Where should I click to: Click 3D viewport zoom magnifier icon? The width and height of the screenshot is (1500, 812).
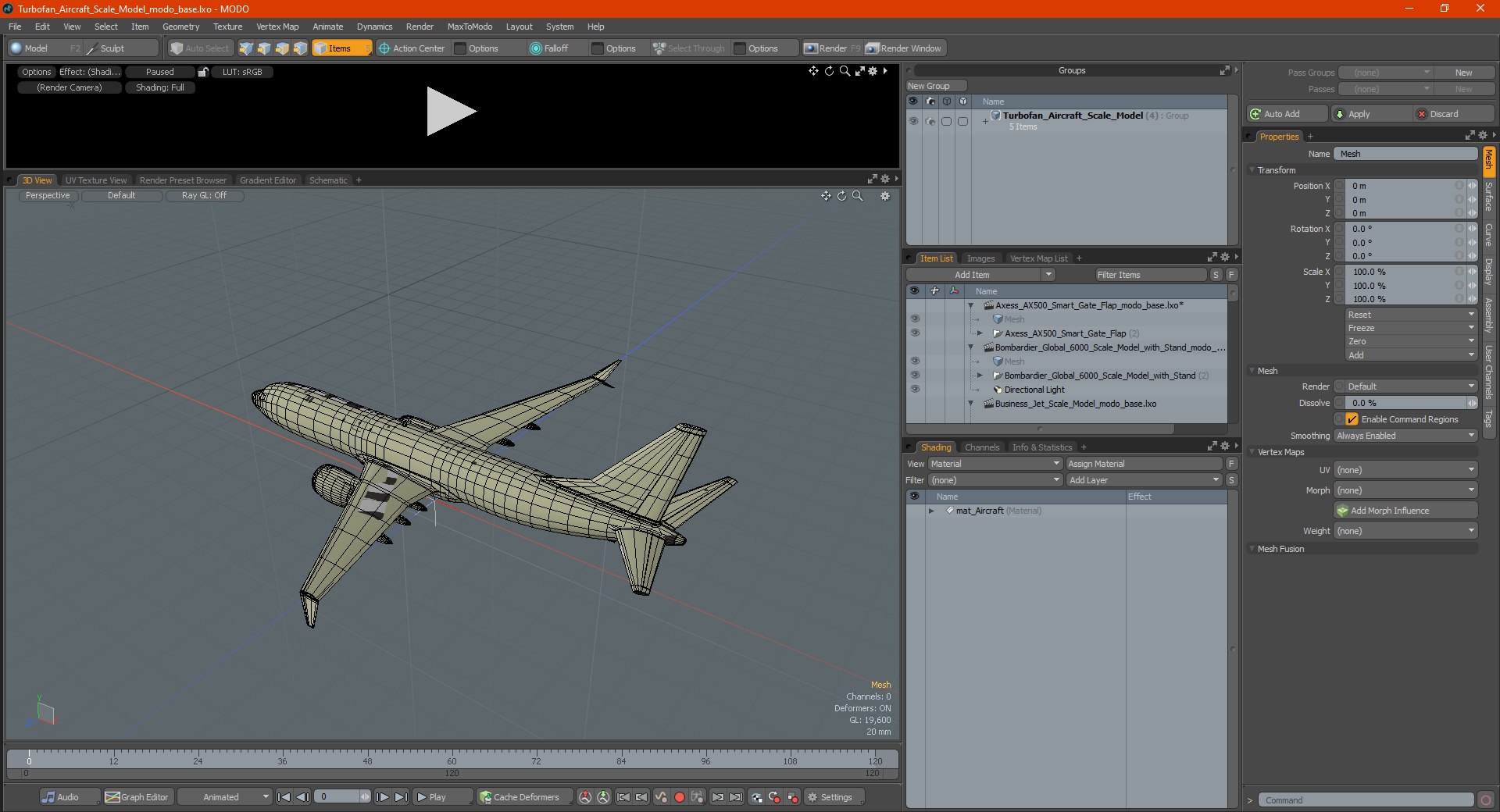[857, 196]
